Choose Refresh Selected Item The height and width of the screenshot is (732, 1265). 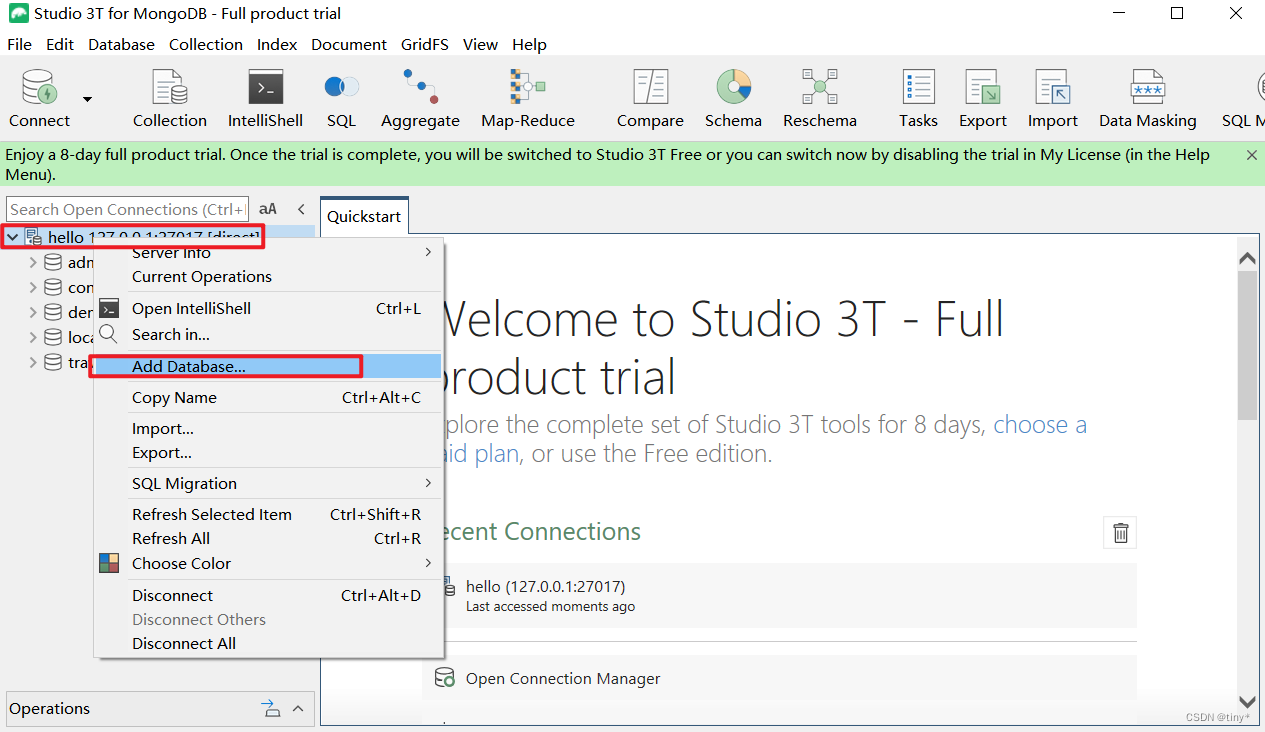[268, 515]
